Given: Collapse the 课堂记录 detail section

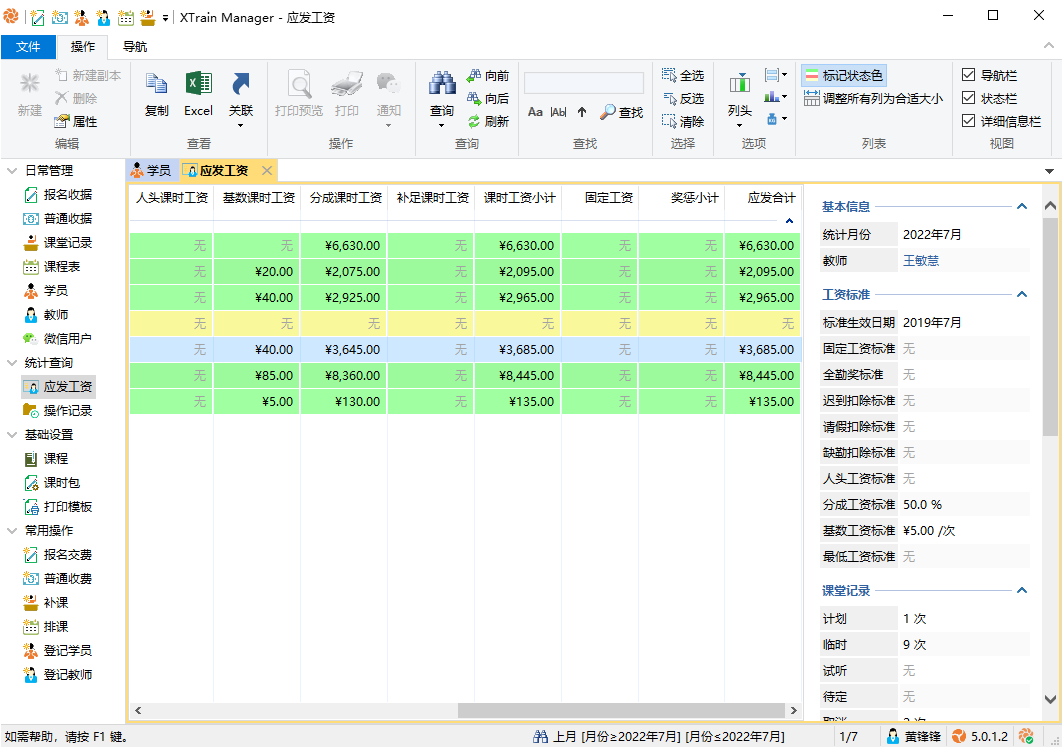Looking at the screenshot, I should point(1022,591).
